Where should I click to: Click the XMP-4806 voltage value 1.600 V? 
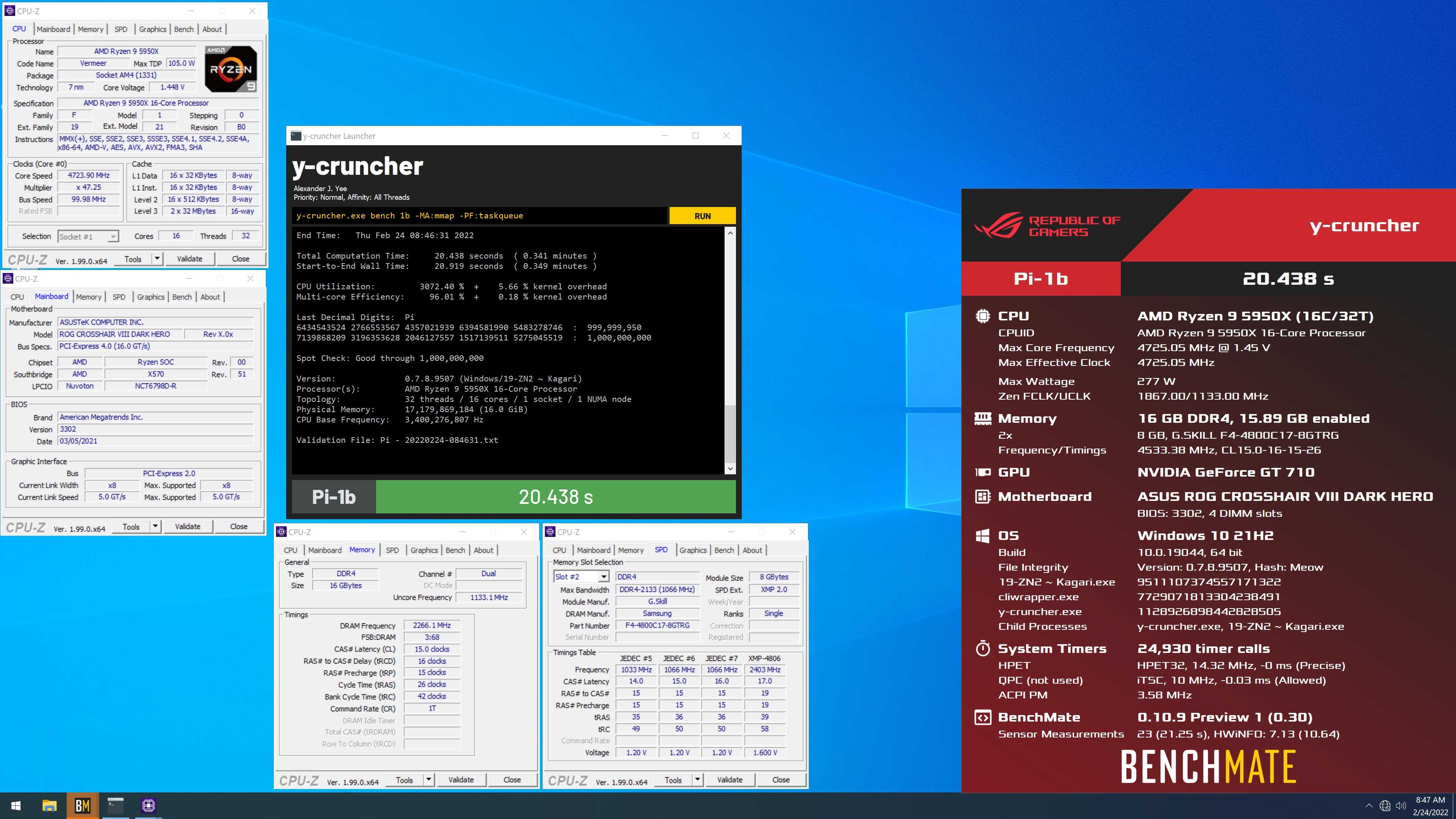pos(765,752)
